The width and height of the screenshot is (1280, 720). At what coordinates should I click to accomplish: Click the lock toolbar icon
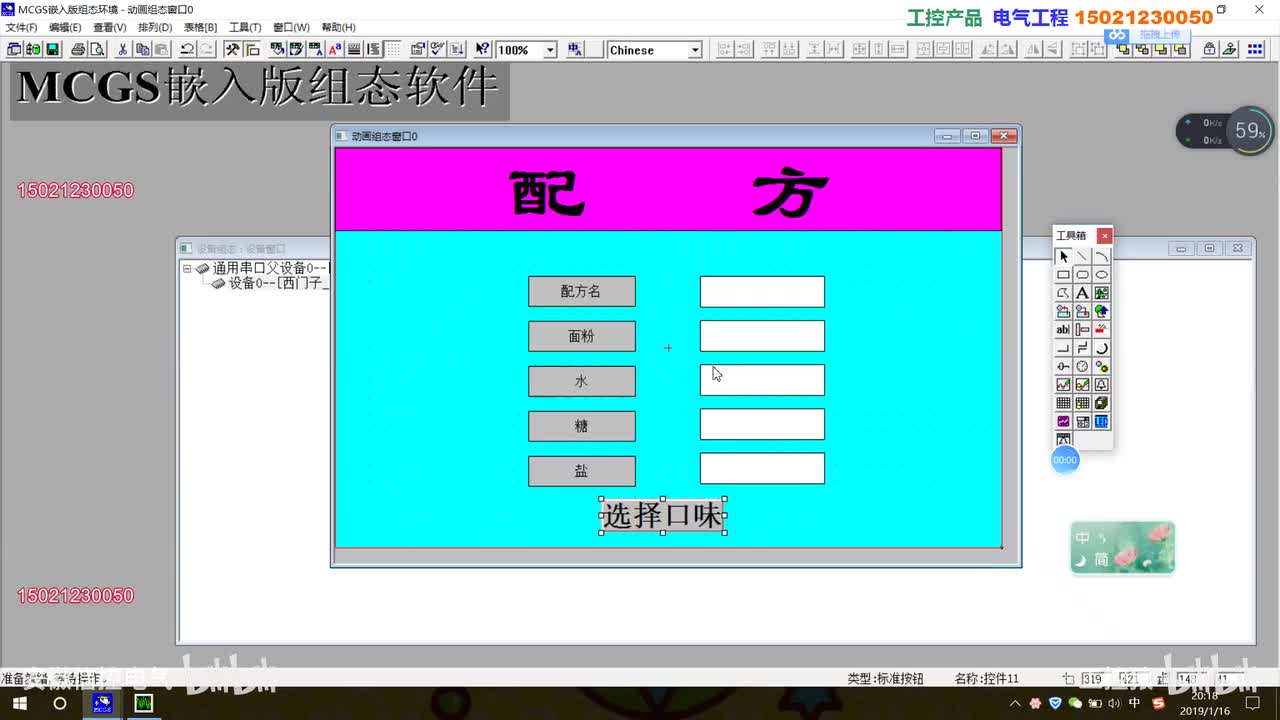point(1209,49)
